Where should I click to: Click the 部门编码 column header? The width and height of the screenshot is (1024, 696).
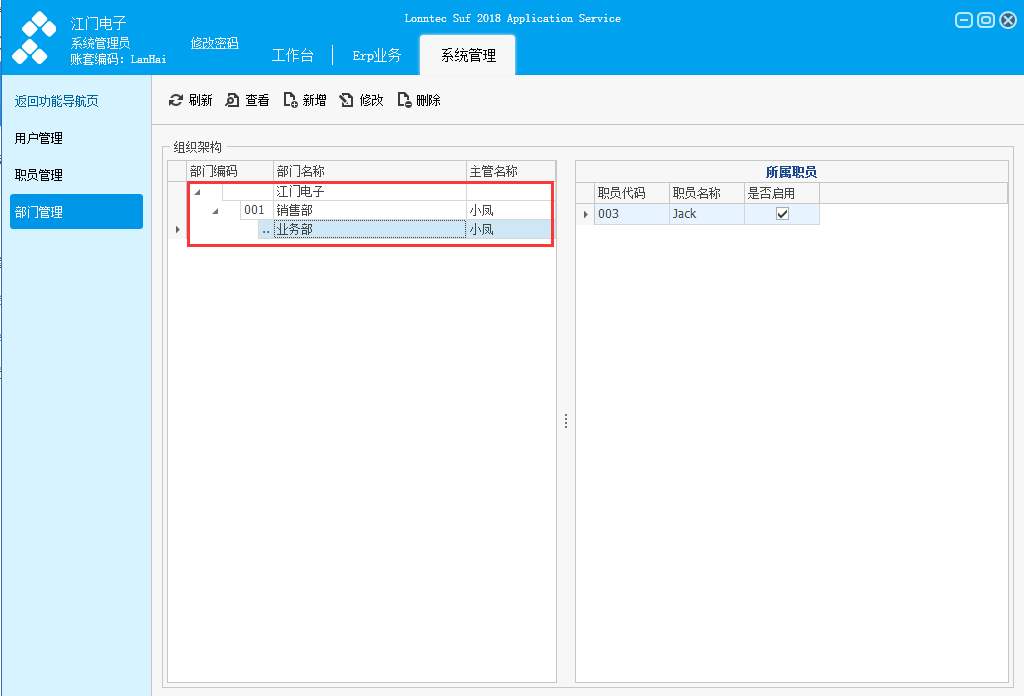click(x=230, y=171)
